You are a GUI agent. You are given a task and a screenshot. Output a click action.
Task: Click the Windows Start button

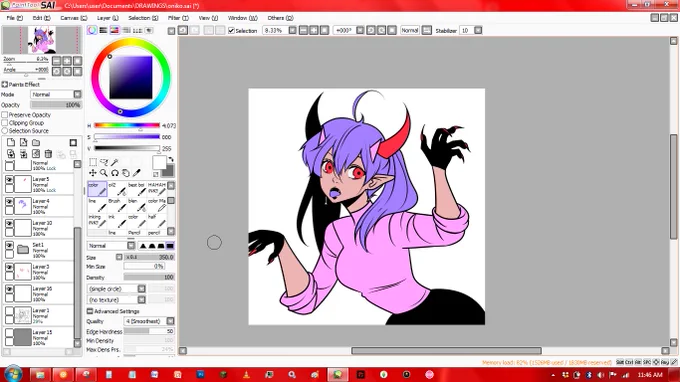(x=13, y=374)
